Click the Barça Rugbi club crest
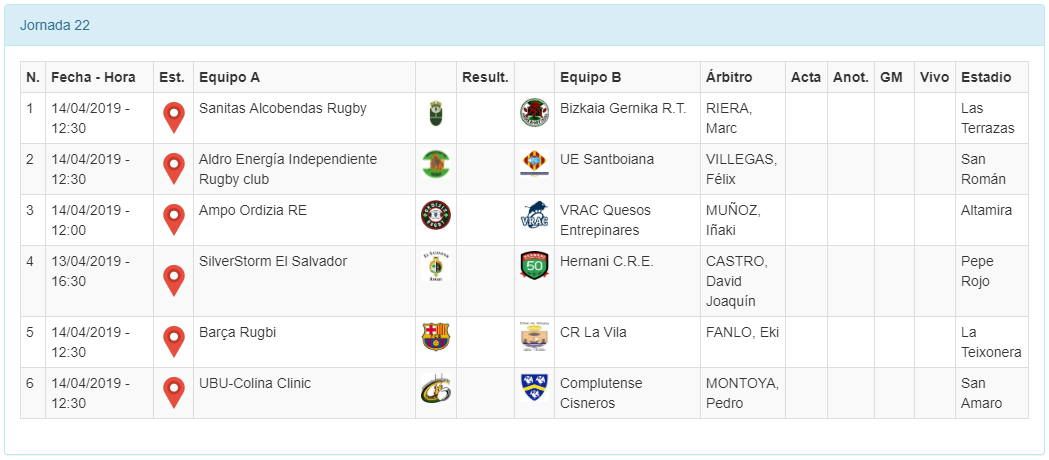1049x460 pixels. [435, 337]
